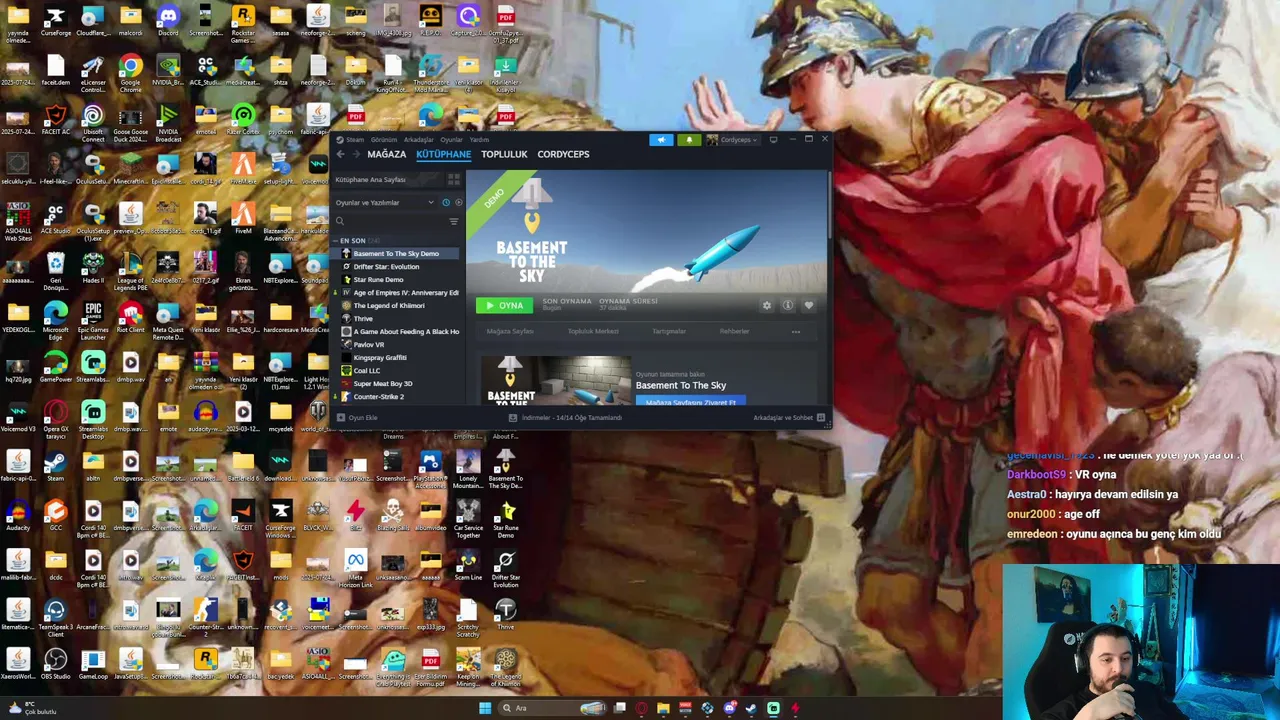
Task: Open the TOPLULUK tab
Action: point(504,154)
